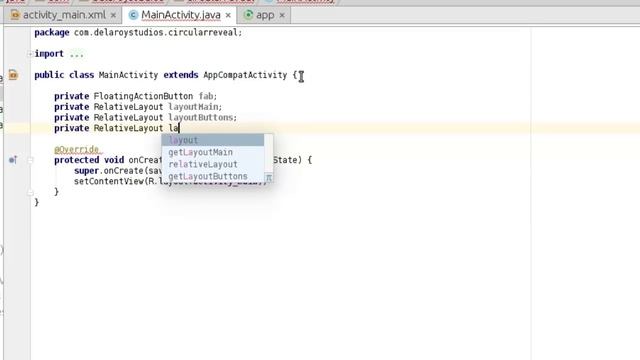Collapse the onCreate method fold marker
The height and width of the screenshot is (360, 640).
point(30,160)
